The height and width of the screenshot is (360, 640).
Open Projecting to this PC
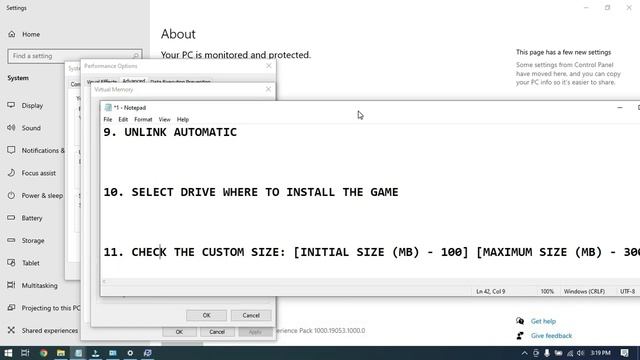click(43, 308)
